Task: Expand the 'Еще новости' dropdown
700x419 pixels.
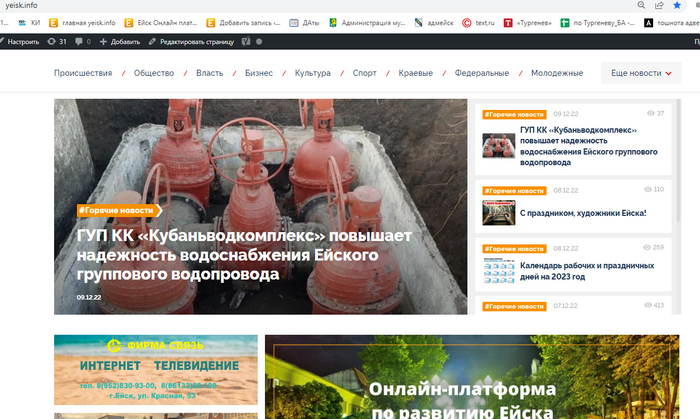Action: (x=641, y=73)
